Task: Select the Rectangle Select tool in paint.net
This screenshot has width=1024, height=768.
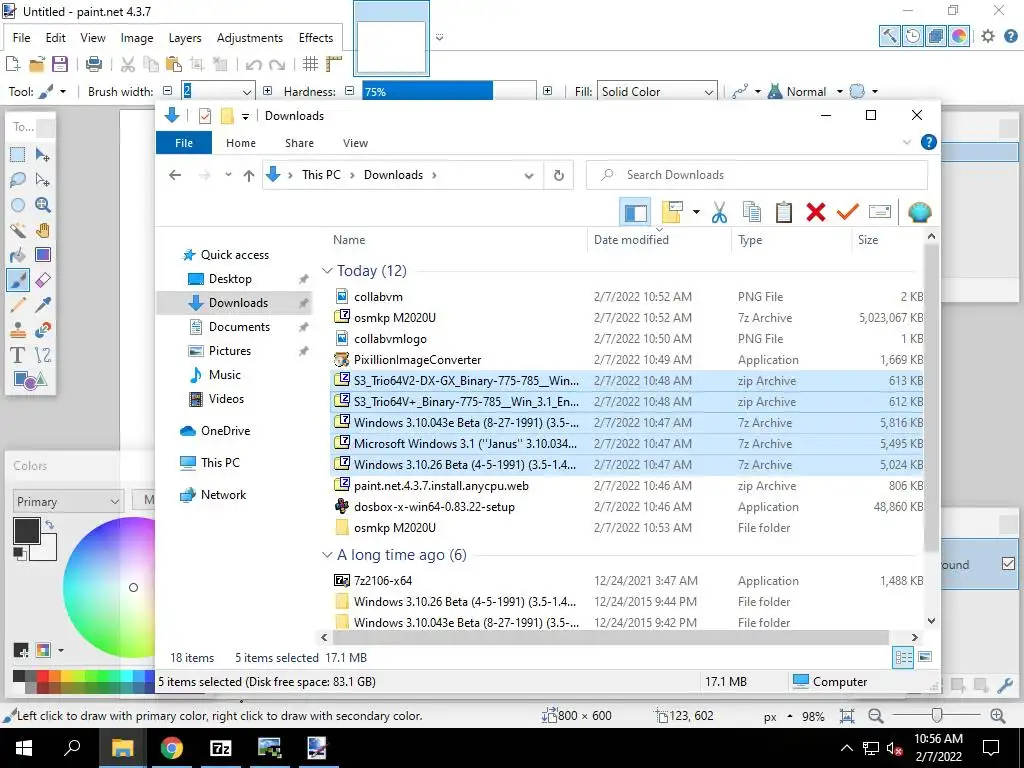Action: pyautogui.click(x=18, y=155)
